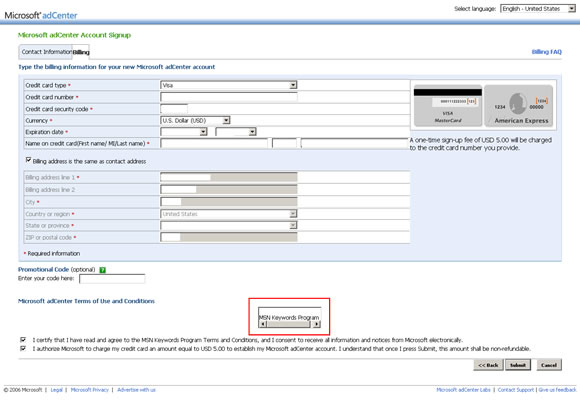Focus the first name on credit card field
The width and height of the screenshot is (580, 407).
(x=214, y=143)
